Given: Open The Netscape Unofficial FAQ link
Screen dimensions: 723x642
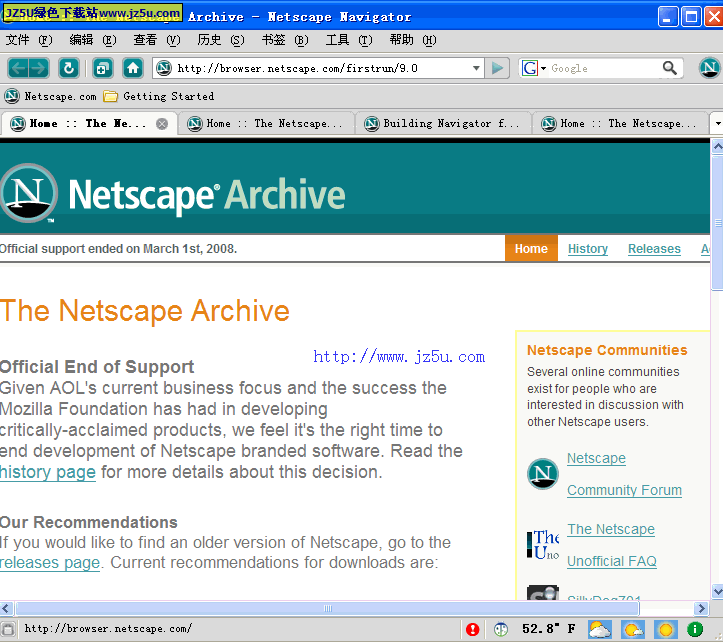Looking at the screenshot, I should [611, 545].
